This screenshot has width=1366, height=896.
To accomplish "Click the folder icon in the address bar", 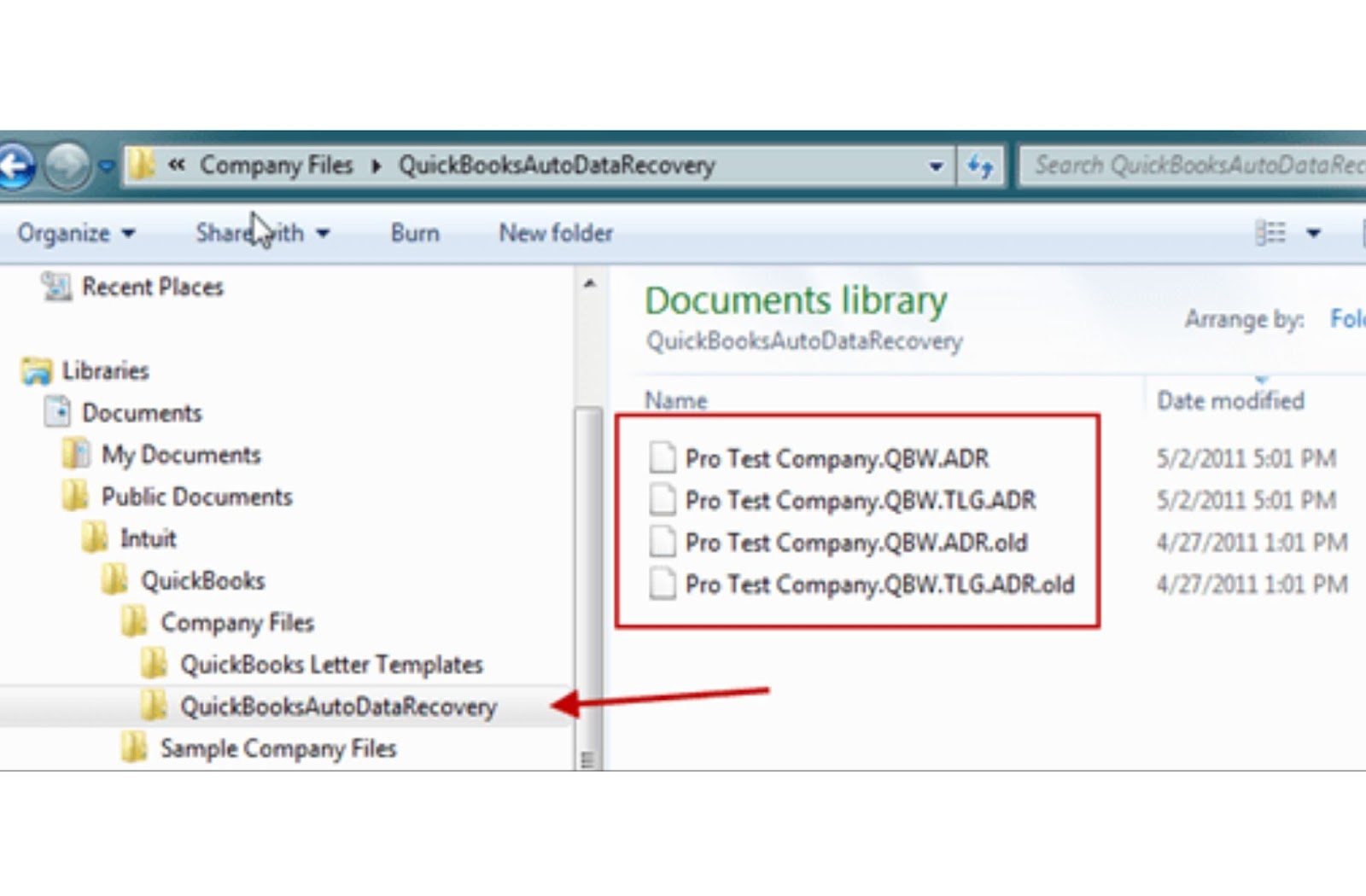I will pyautogui.click(x=142, y=165).
